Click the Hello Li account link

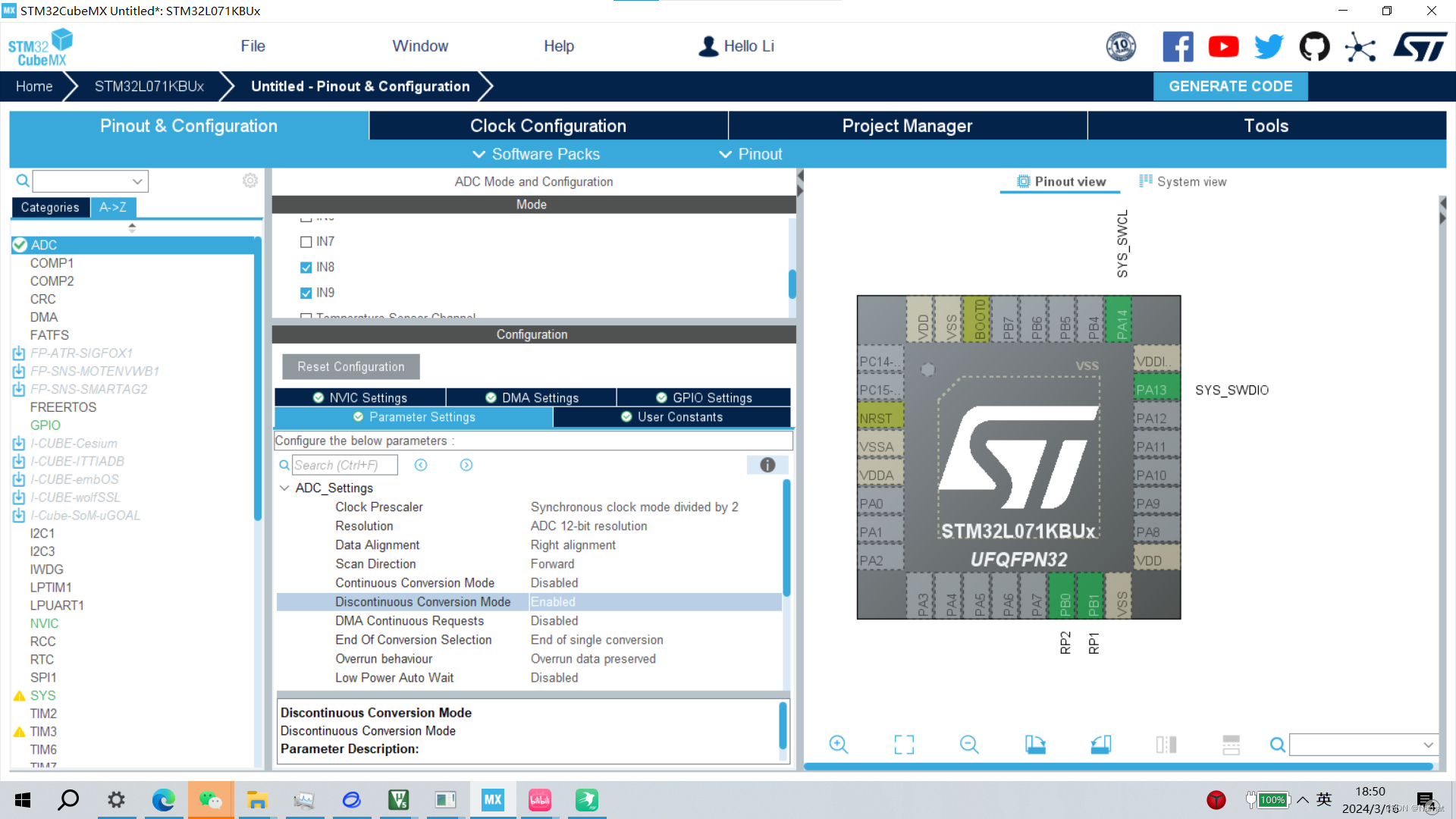(x=736, y=46)
